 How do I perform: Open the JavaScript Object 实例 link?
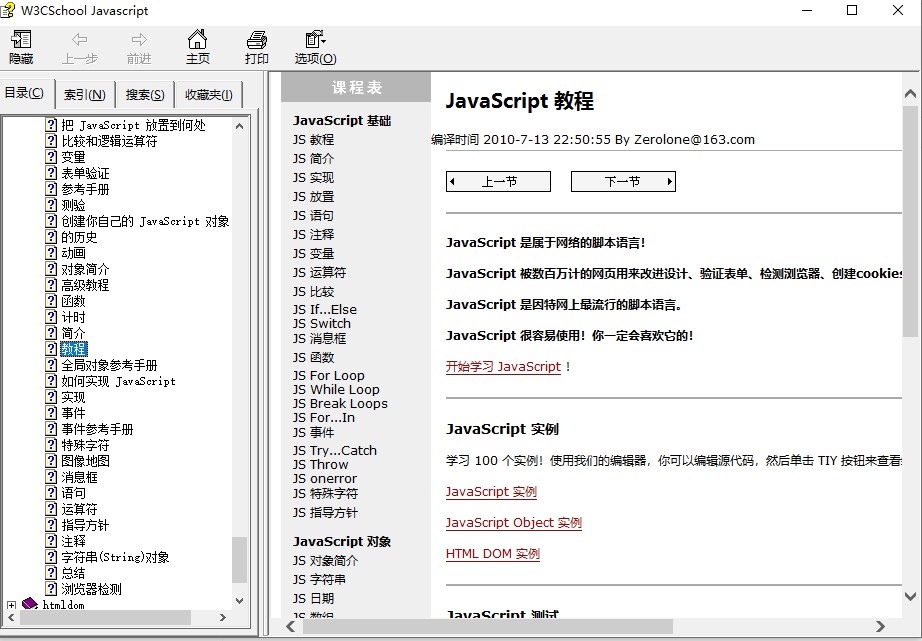point(513,523)
